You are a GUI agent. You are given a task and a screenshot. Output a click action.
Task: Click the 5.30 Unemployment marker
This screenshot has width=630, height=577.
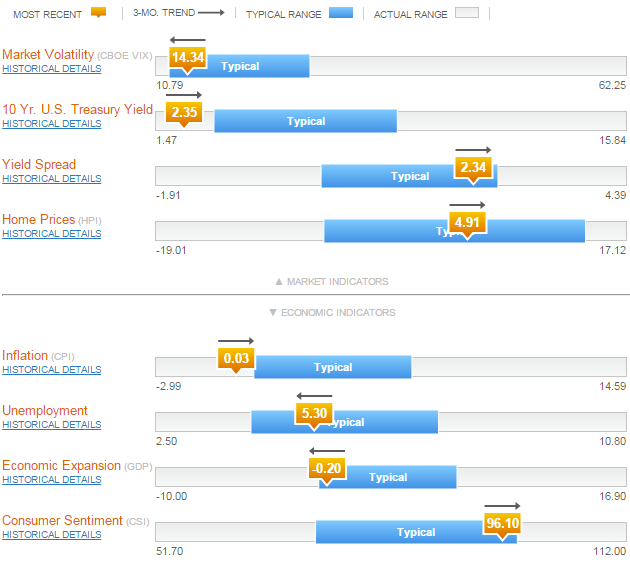click(x=313, y=413)
